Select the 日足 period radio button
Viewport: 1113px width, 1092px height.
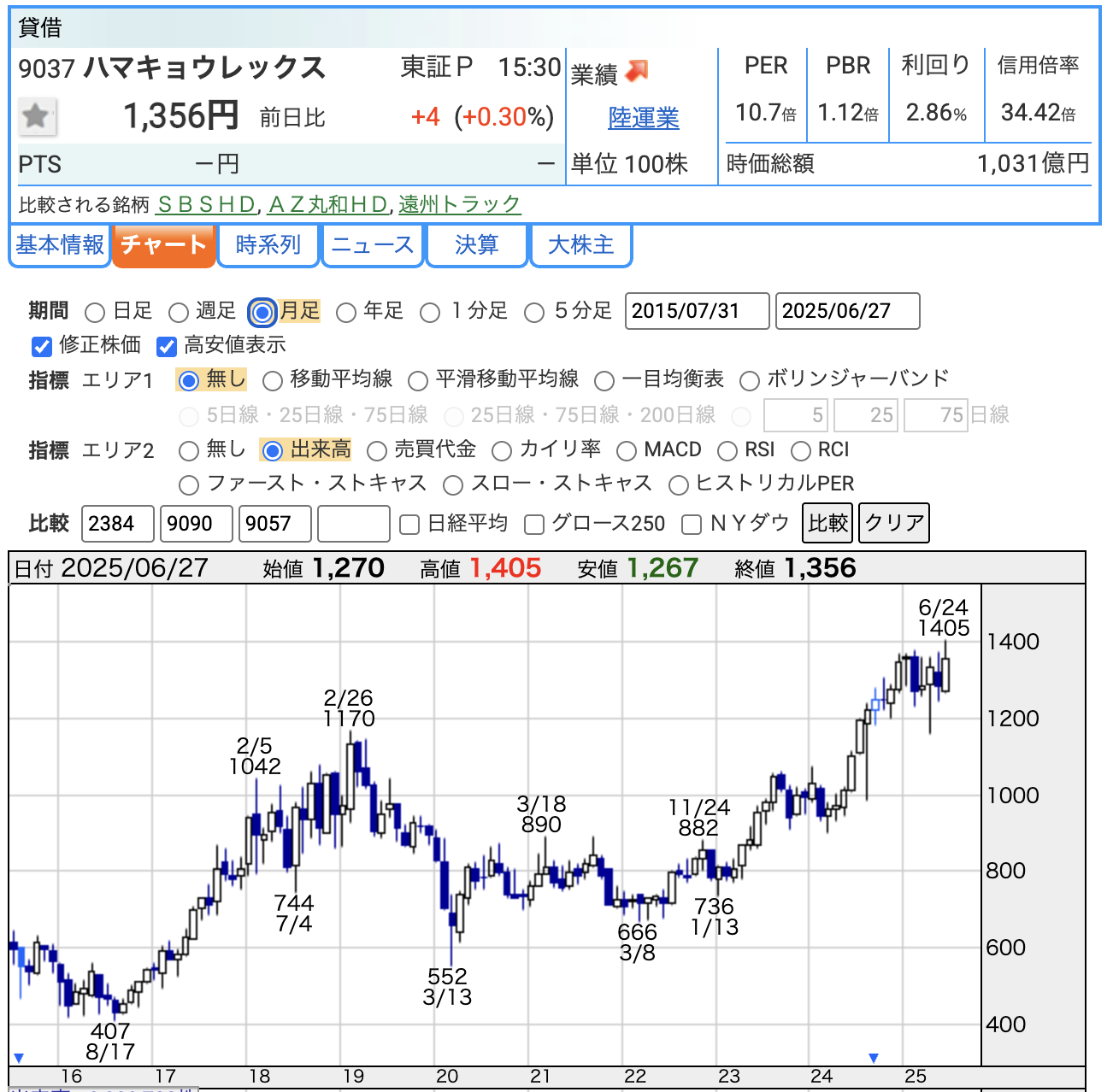[95, 313]
